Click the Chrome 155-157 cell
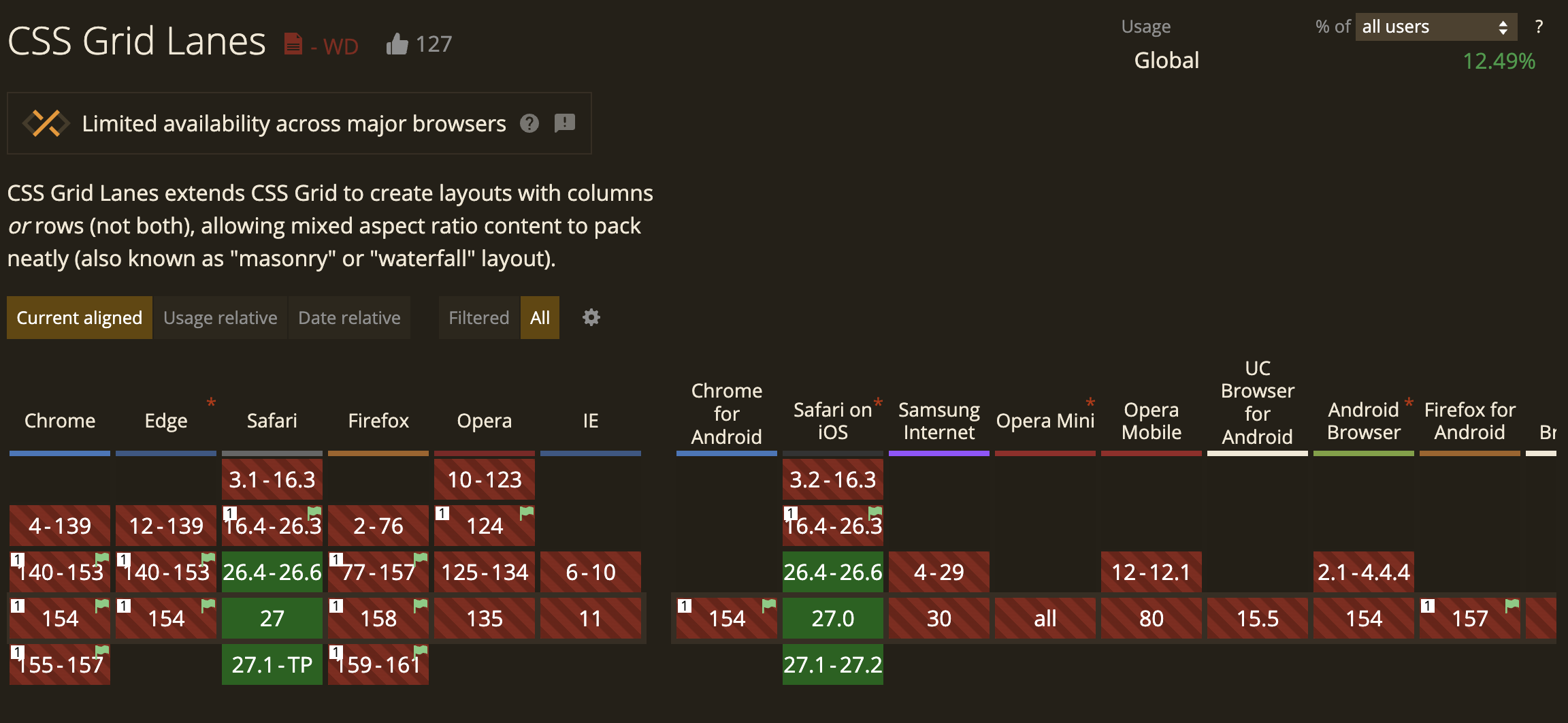Image resolution: width=1568 pixels, height=723 pixels. click(x=60, y=664)
